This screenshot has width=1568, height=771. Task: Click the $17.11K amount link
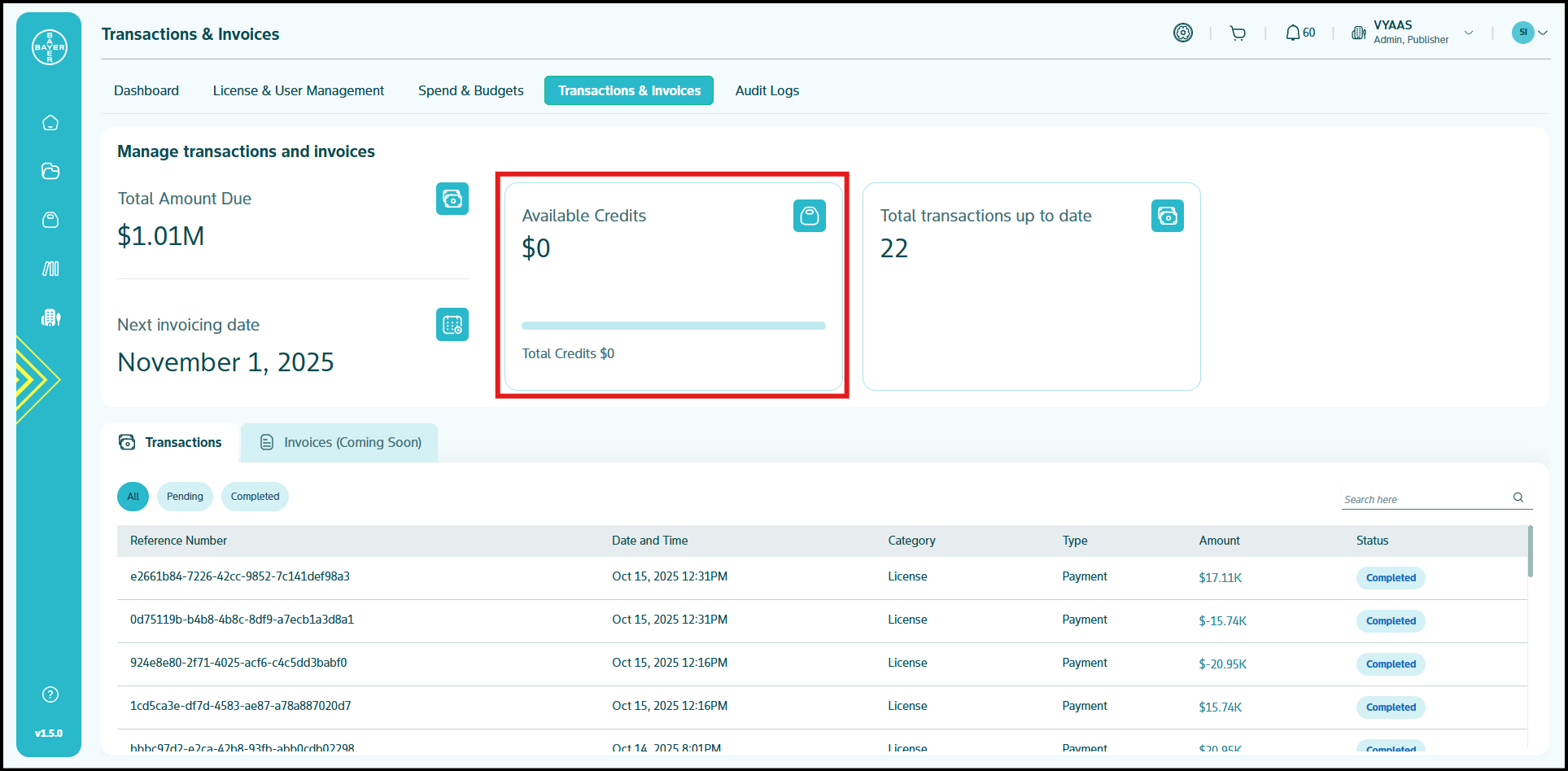(1220, 578)
